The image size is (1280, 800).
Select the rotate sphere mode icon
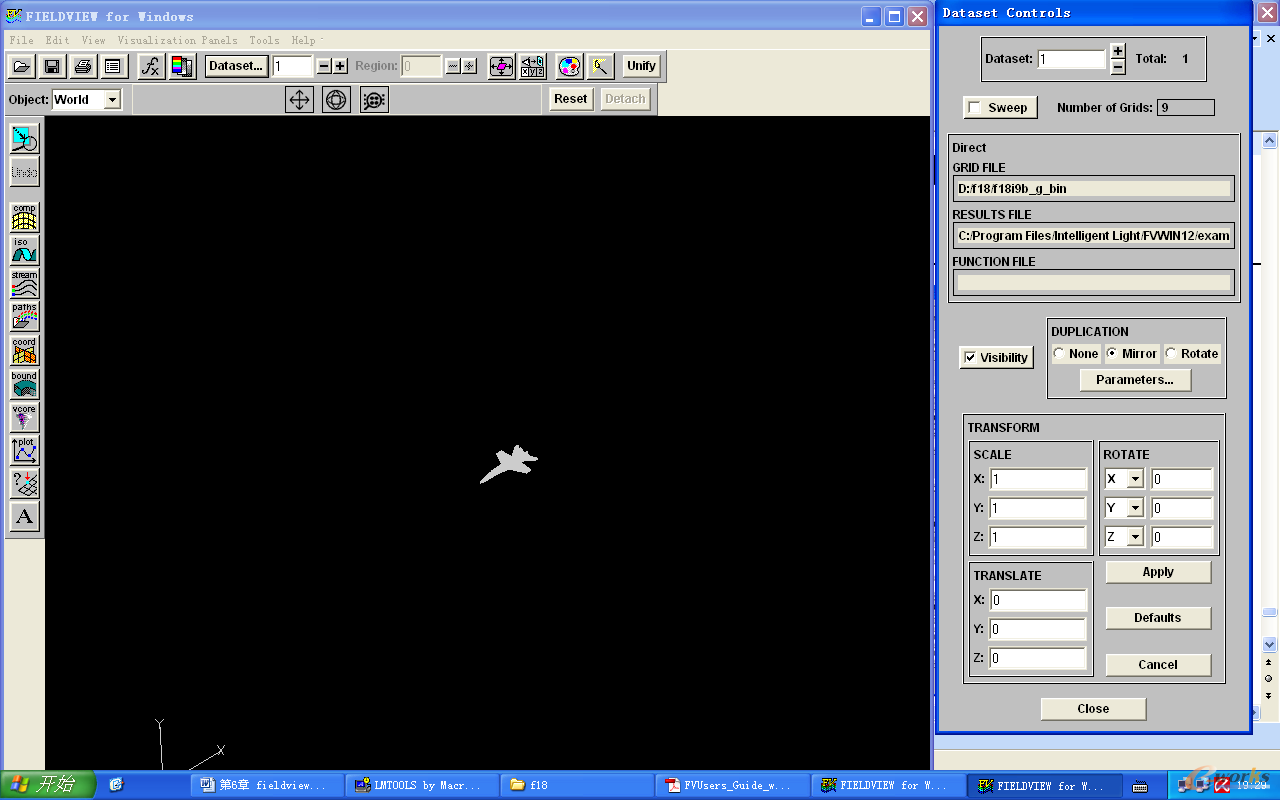pos(336,99)
